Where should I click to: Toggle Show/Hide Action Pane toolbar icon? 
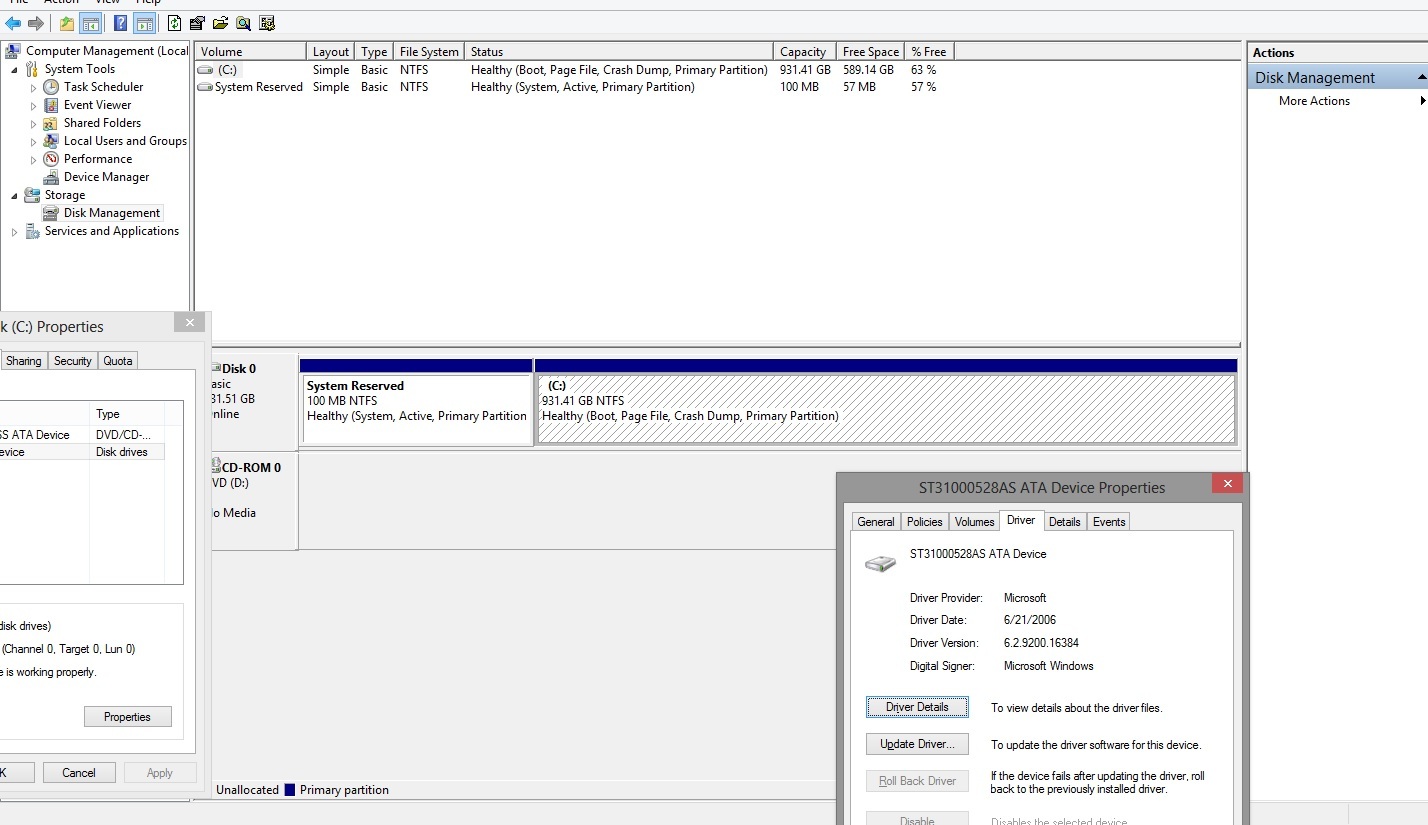tap(144, 23)
